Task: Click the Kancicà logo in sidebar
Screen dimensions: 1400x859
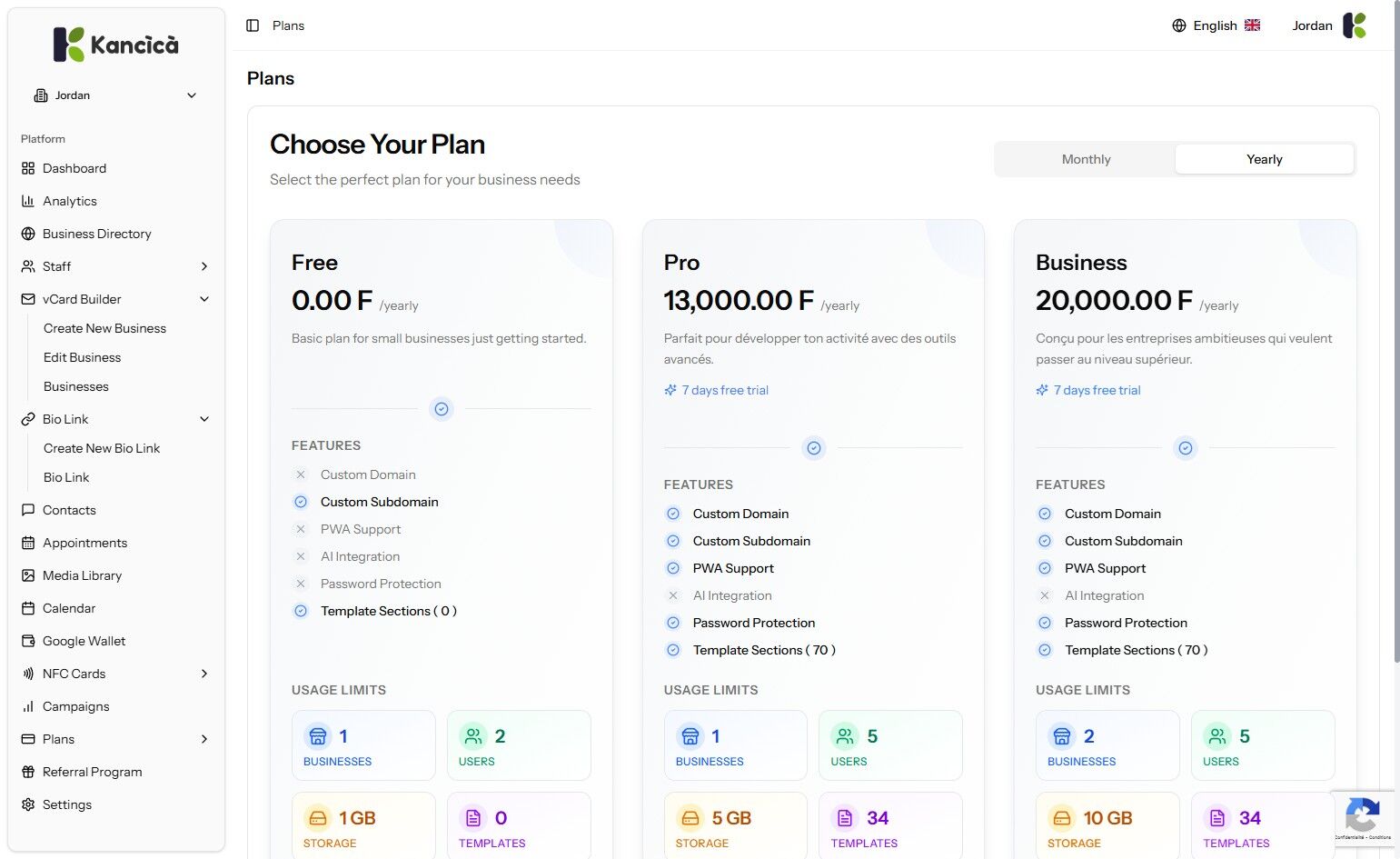Action: (x=116, y=45)
